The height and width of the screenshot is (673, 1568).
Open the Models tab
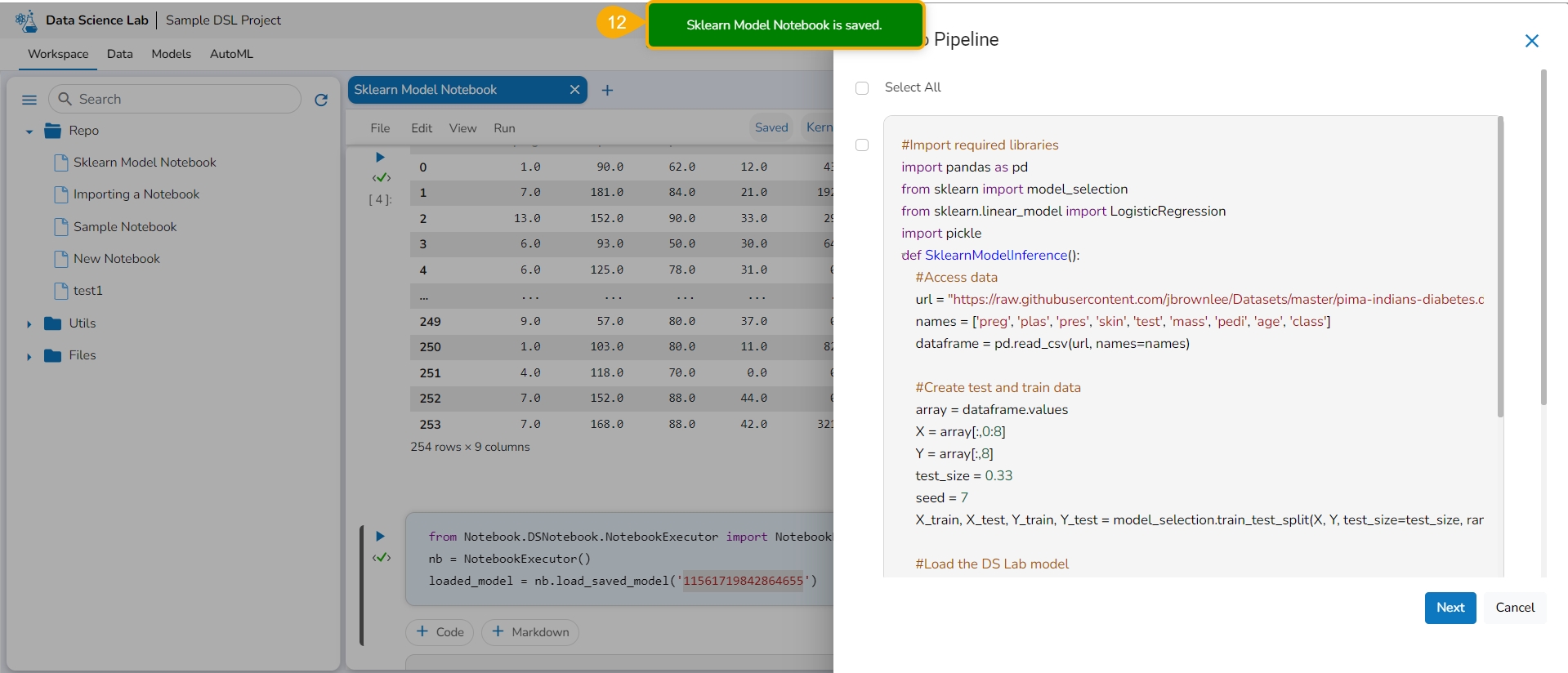(171, 54)
